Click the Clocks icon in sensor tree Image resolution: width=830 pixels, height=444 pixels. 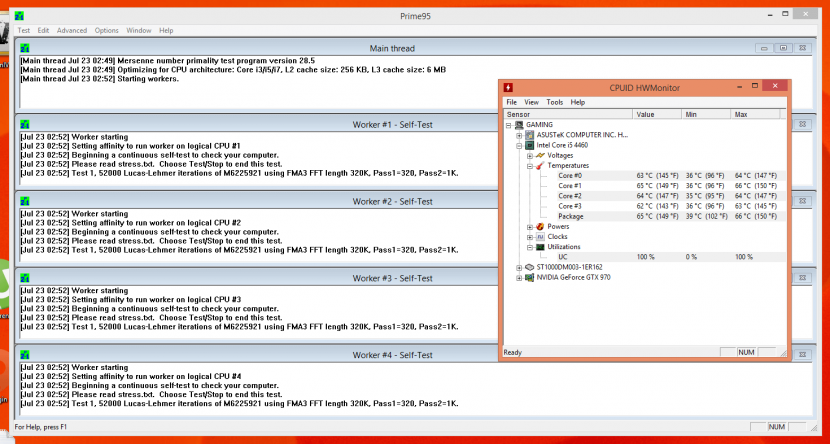(x=540, y=237)
